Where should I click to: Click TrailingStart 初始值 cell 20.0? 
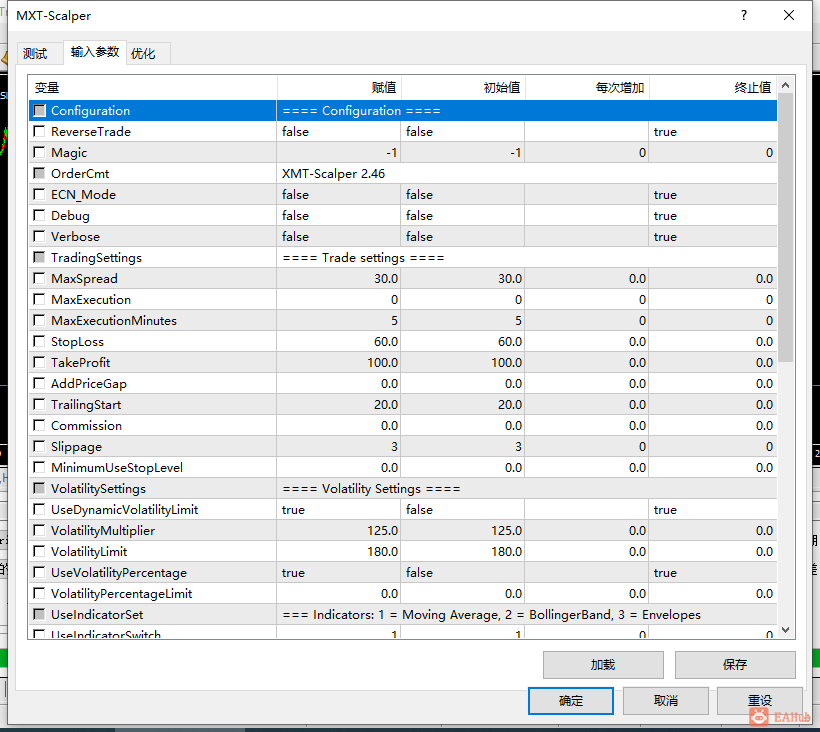[463, 404]
